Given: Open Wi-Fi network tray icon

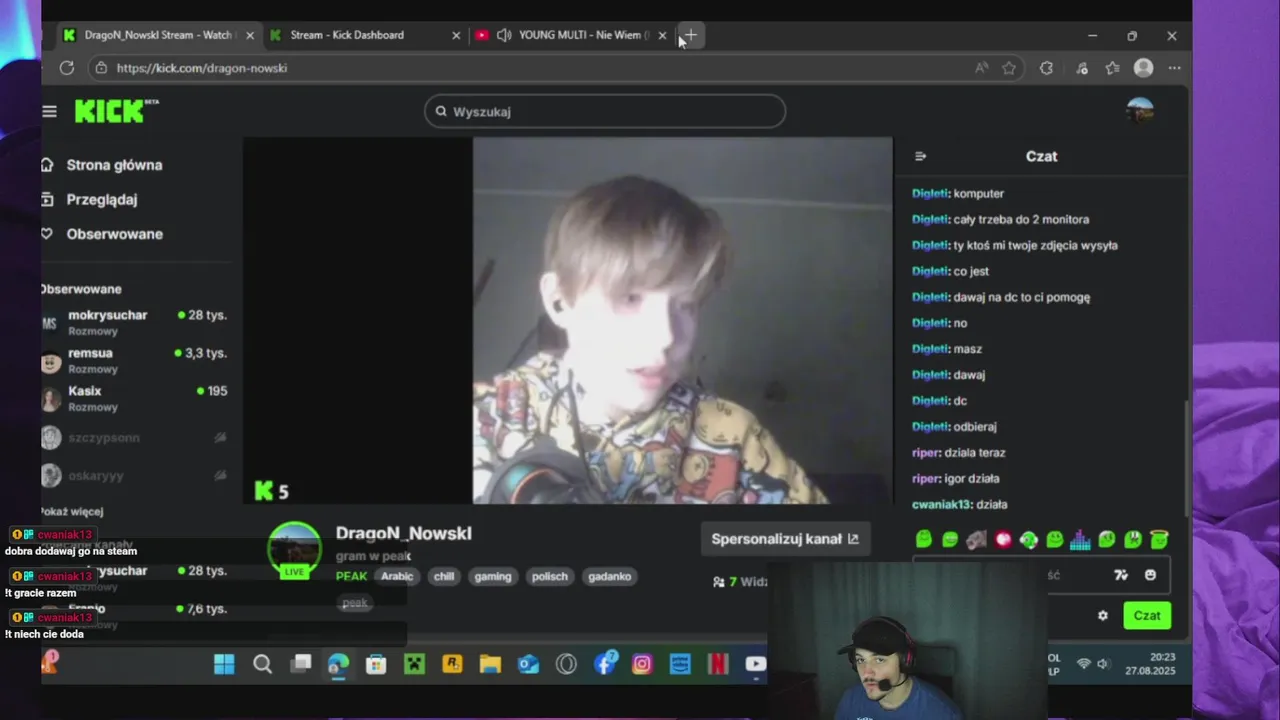Looking at the screenshot, I should 1083,664.
